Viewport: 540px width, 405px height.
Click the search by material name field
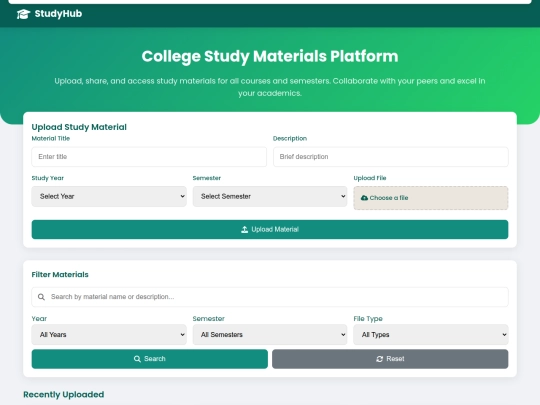pyautogui.click(x=270, y=297)
